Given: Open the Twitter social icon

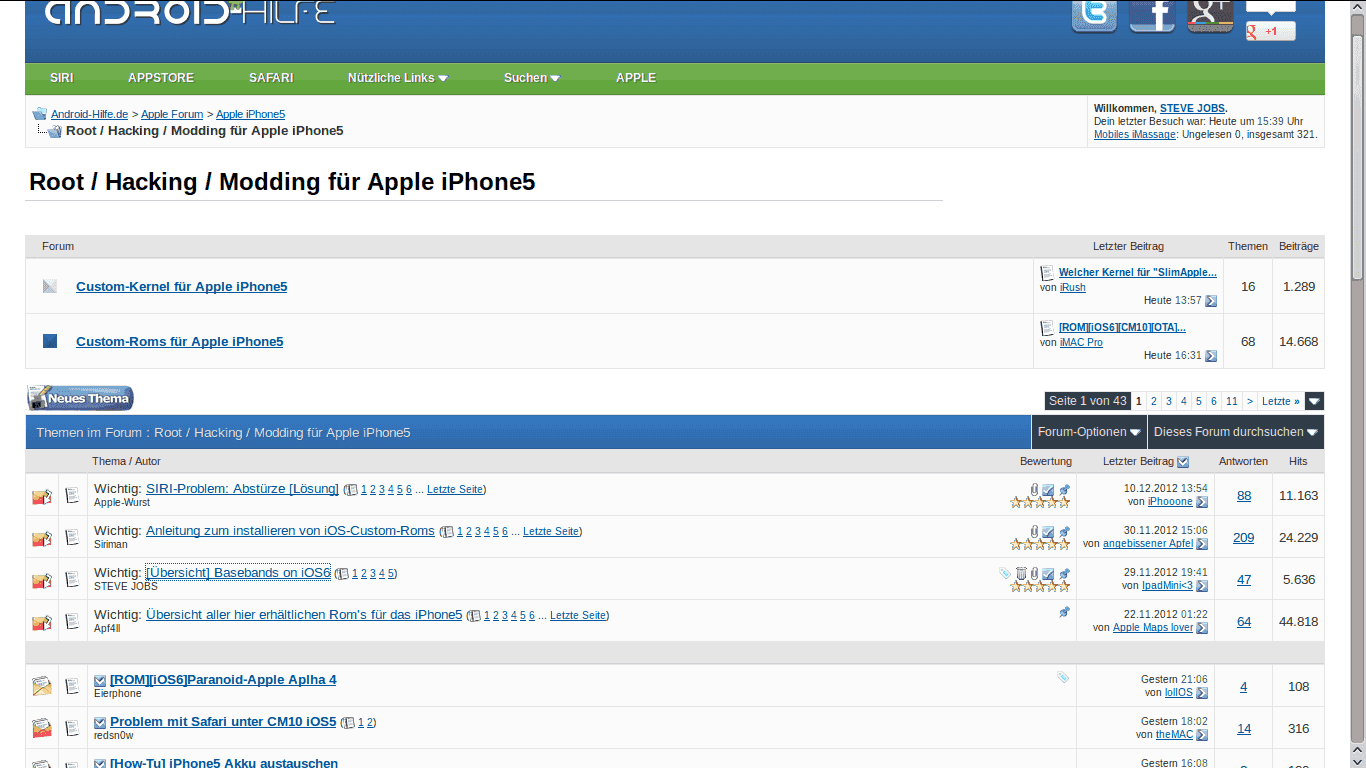Looking at the screenshot, I should click(1094, 16).
